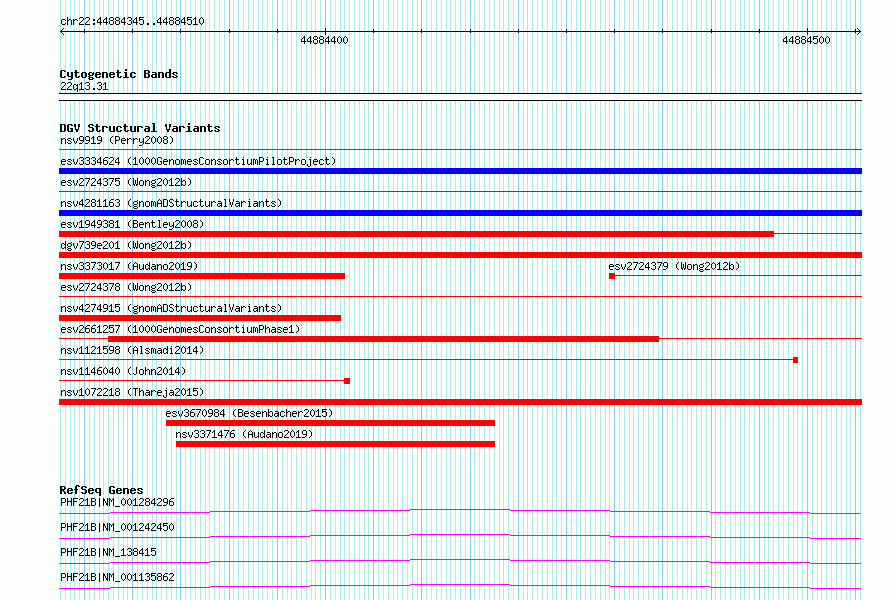
Task: Click the nsv1146040 (John2014) label
Action: point(123,371)
